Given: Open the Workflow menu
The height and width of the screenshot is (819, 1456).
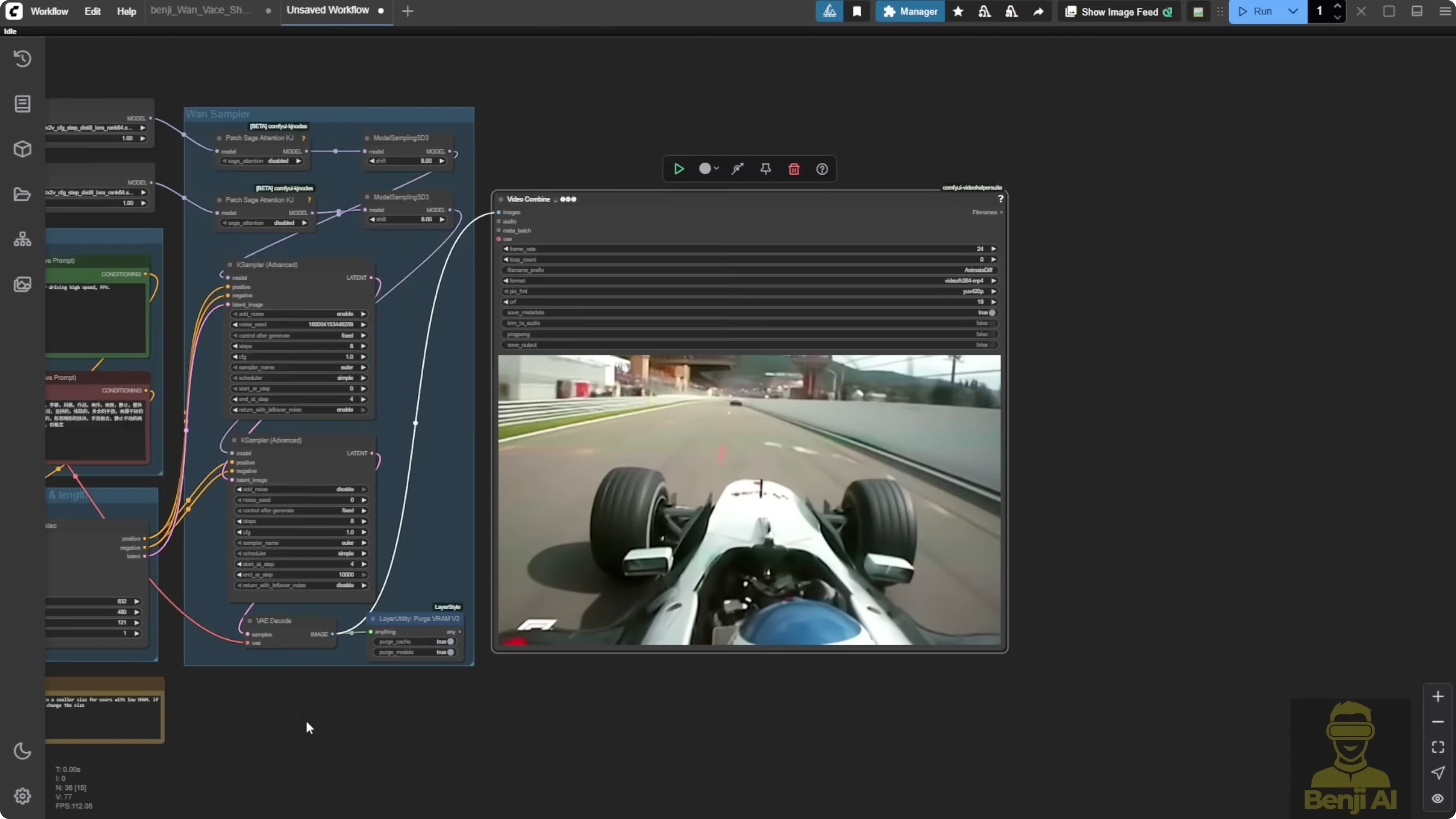Looking at the screenshot, I should 49,11.
